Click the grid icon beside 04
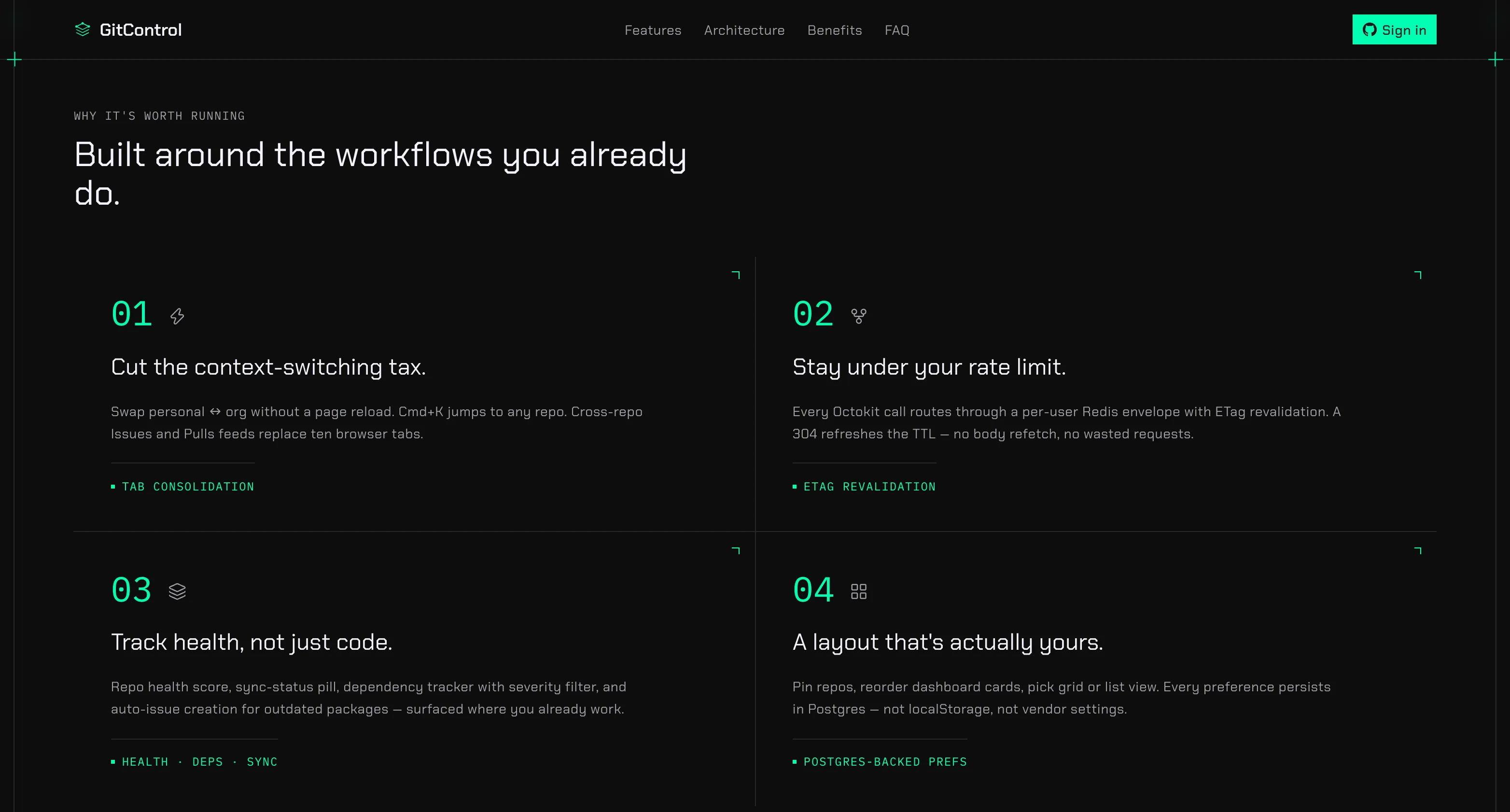This screenshot has height=812, width=1510. 859,591
